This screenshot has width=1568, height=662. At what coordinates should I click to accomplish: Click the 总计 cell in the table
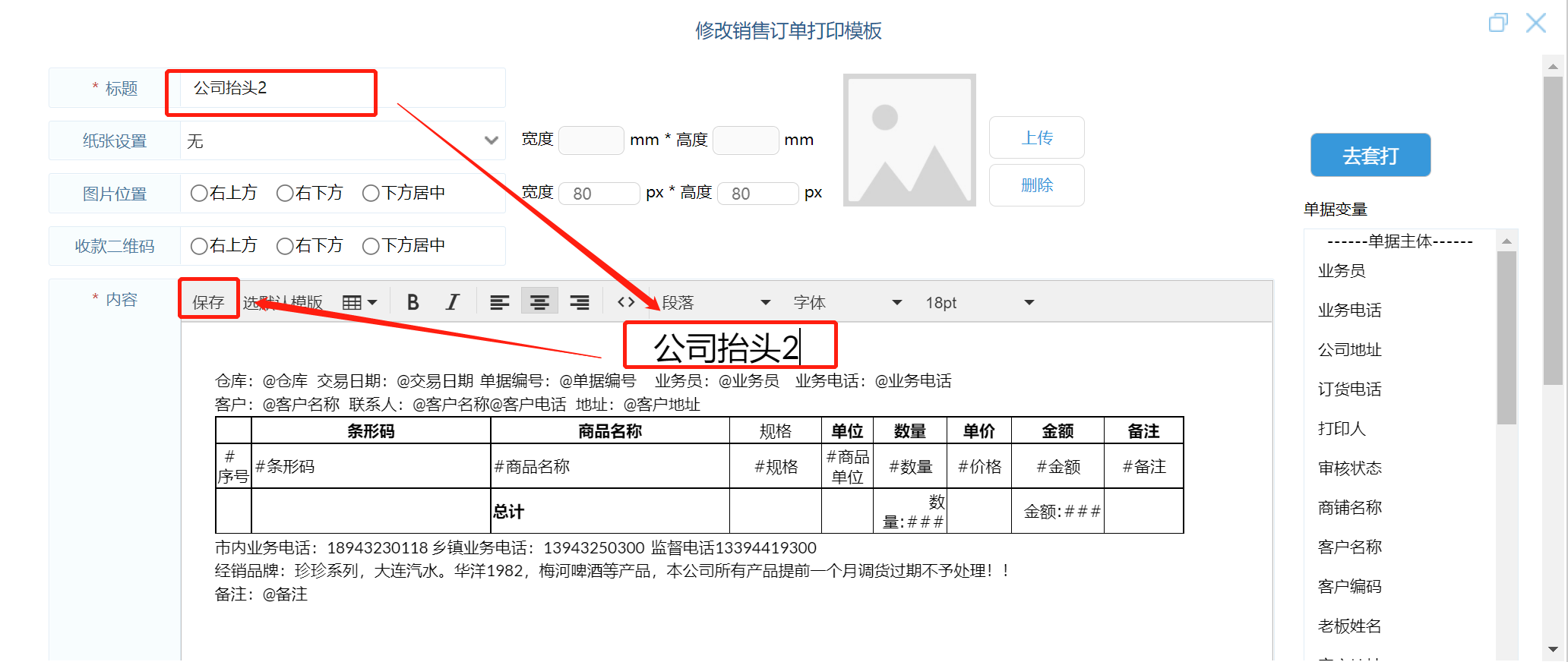[x=610, y=511]
